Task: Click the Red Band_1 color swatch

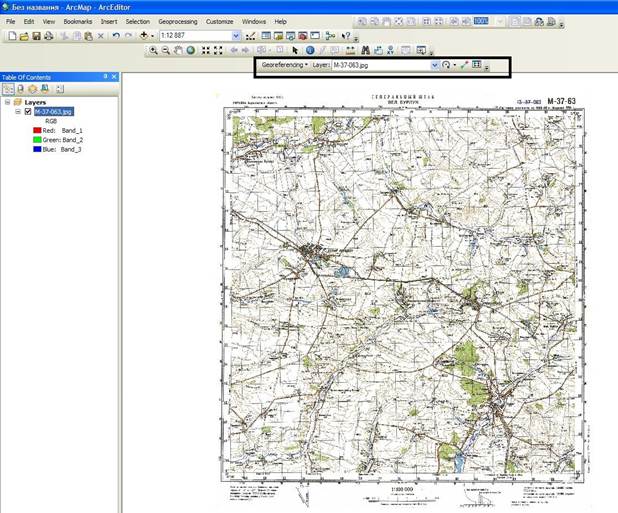Action: [37, 130]
